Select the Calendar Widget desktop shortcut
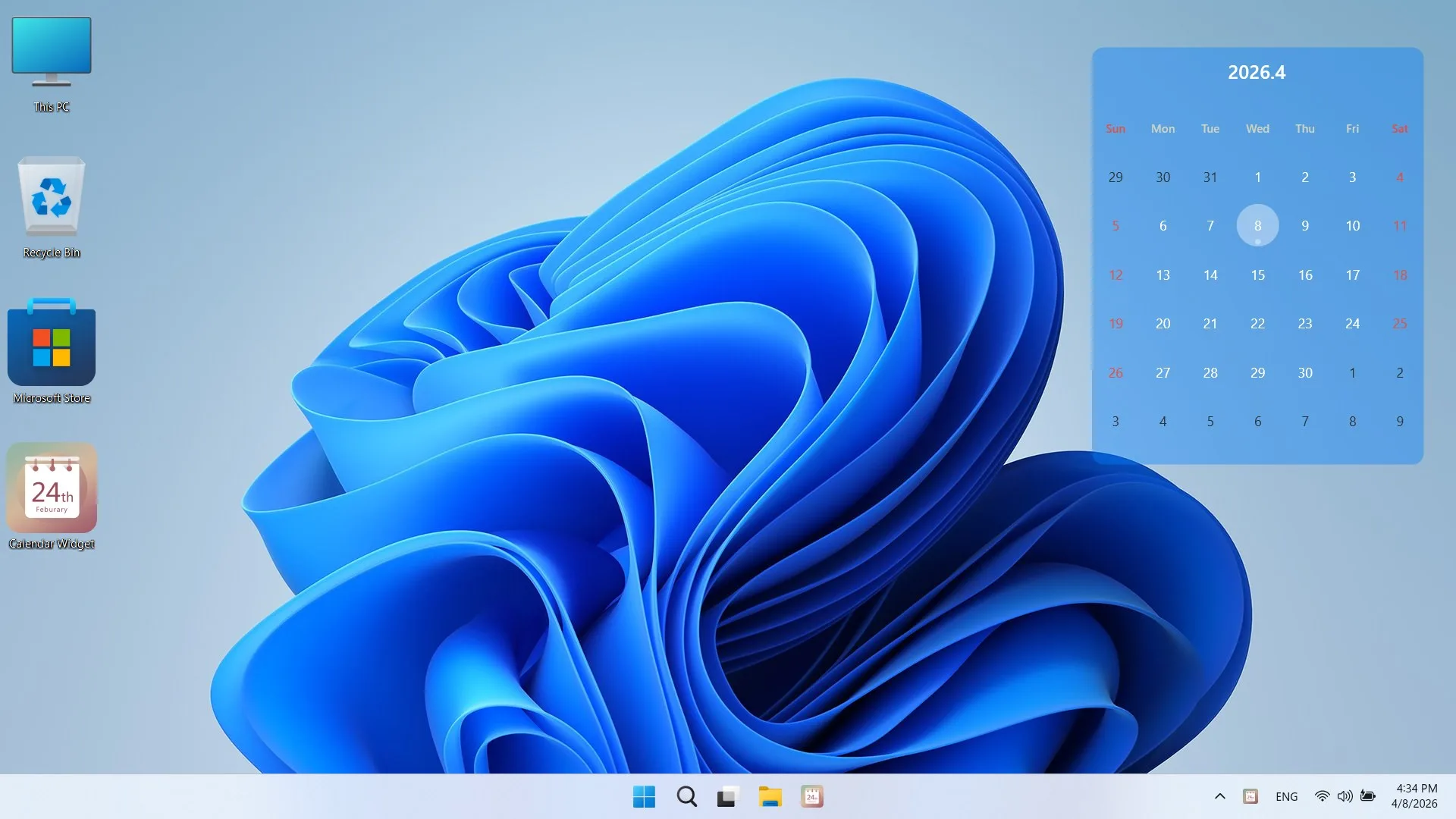Image resolution: width=1456 pixels, height=819 pixels. click(52, 497)
